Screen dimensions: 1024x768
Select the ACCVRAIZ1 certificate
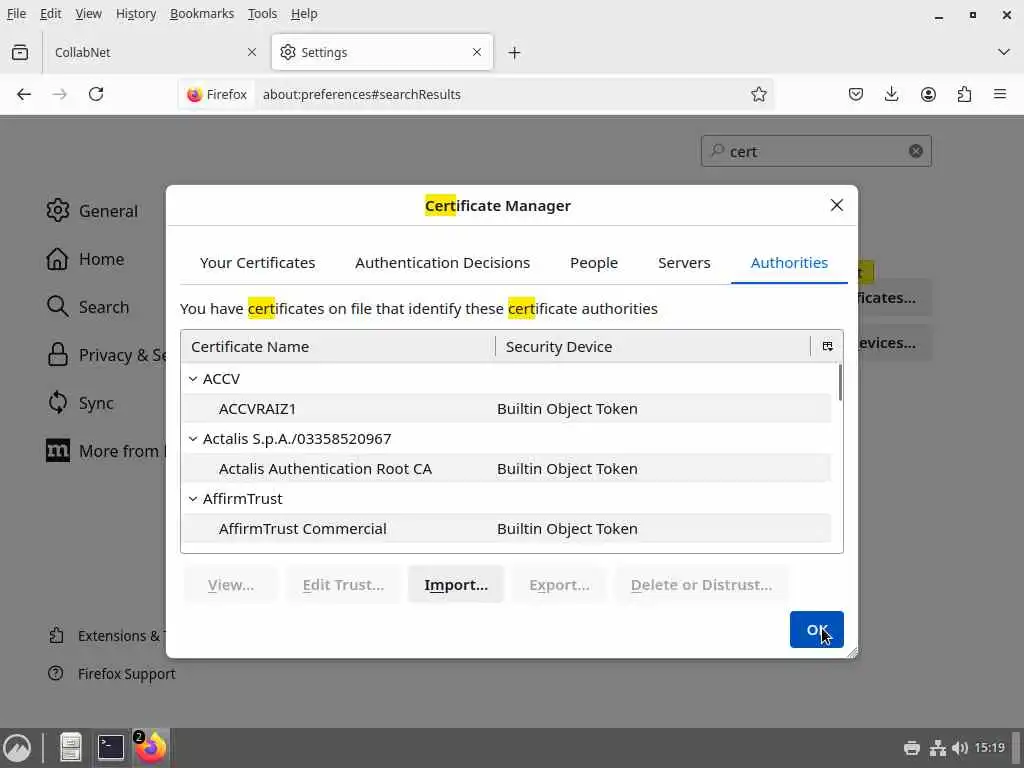click(x=506, y=409)
